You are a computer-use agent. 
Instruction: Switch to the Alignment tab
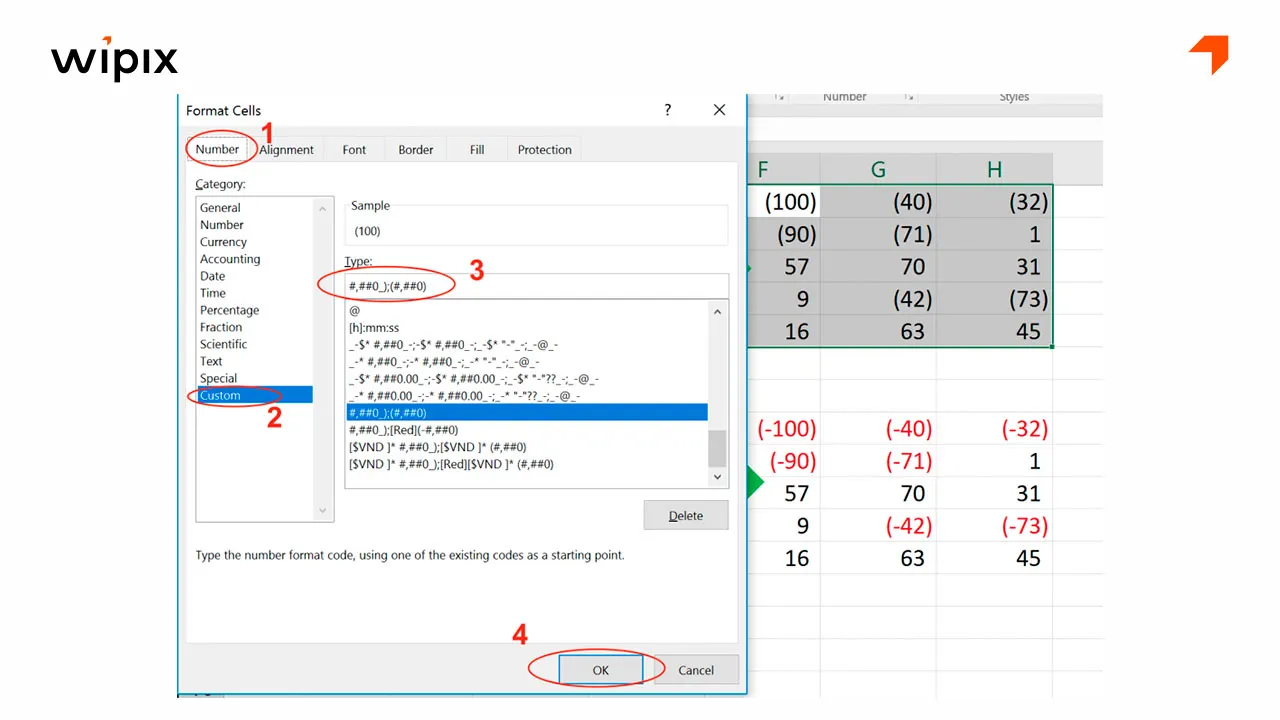click(286, 149)
